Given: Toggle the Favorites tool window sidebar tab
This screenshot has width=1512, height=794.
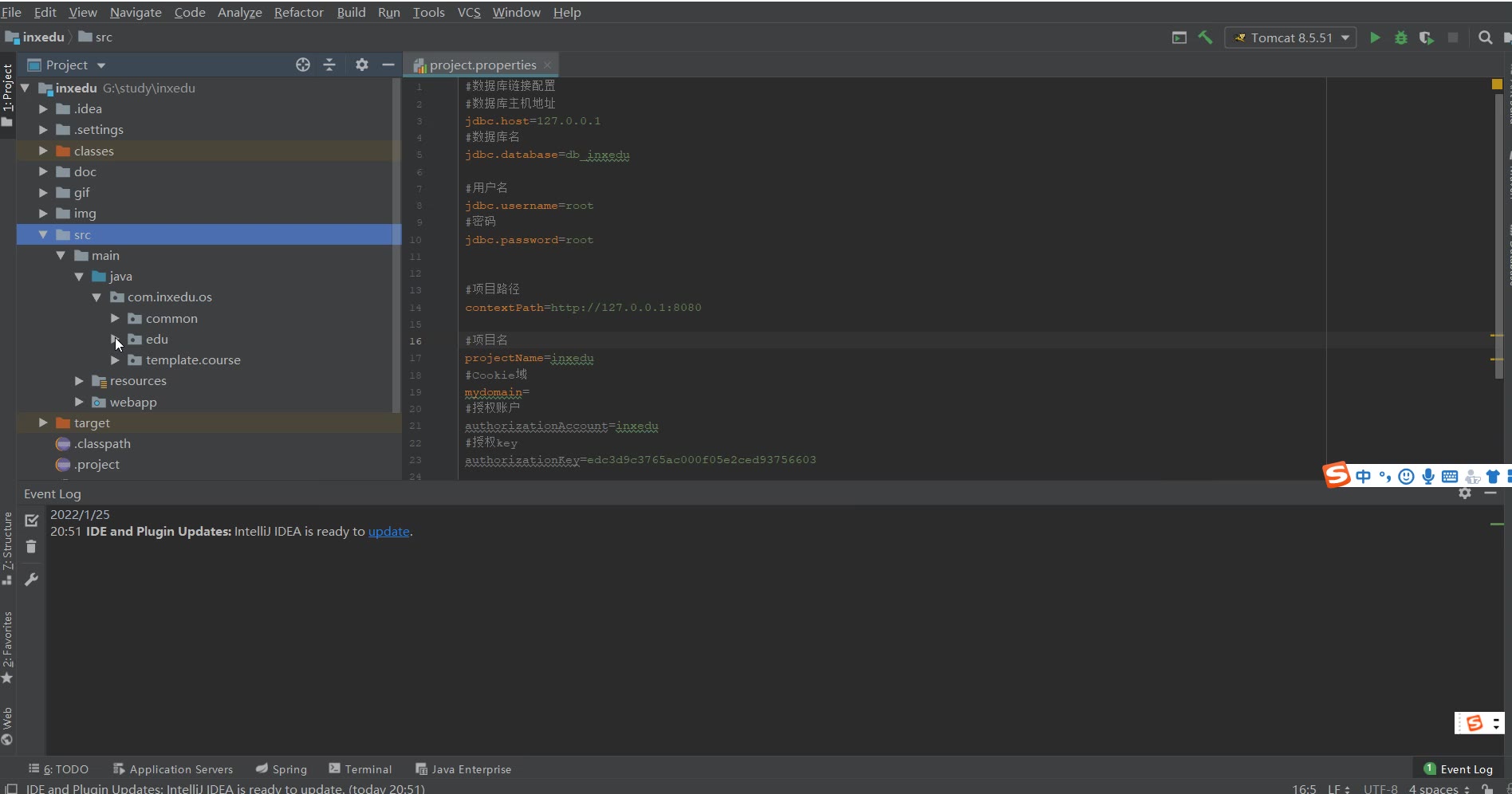Looking at the screenshot, I should (x=7, y=646).
